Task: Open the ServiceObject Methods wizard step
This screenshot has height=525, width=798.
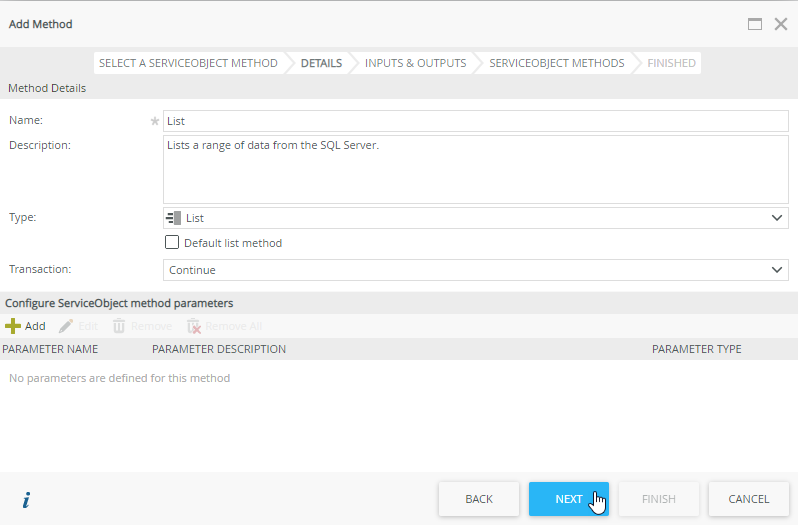Action: point(556,63)
